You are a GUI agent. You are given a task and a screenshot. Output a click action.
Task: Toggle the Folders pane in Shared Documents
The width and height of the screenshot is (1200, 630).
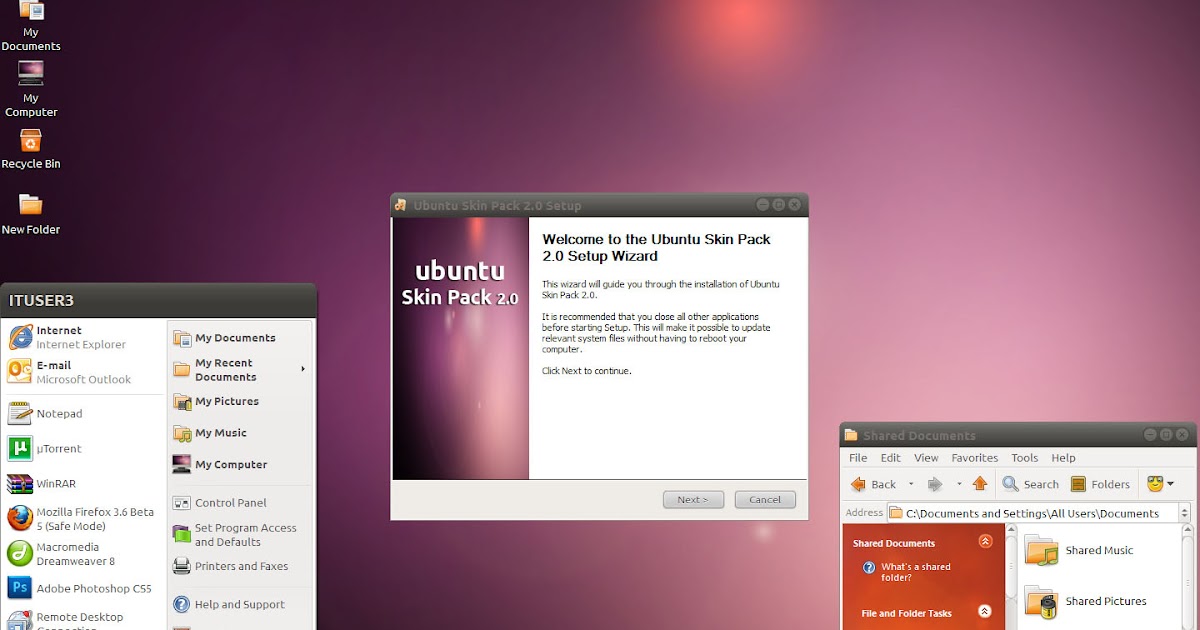1100,484
